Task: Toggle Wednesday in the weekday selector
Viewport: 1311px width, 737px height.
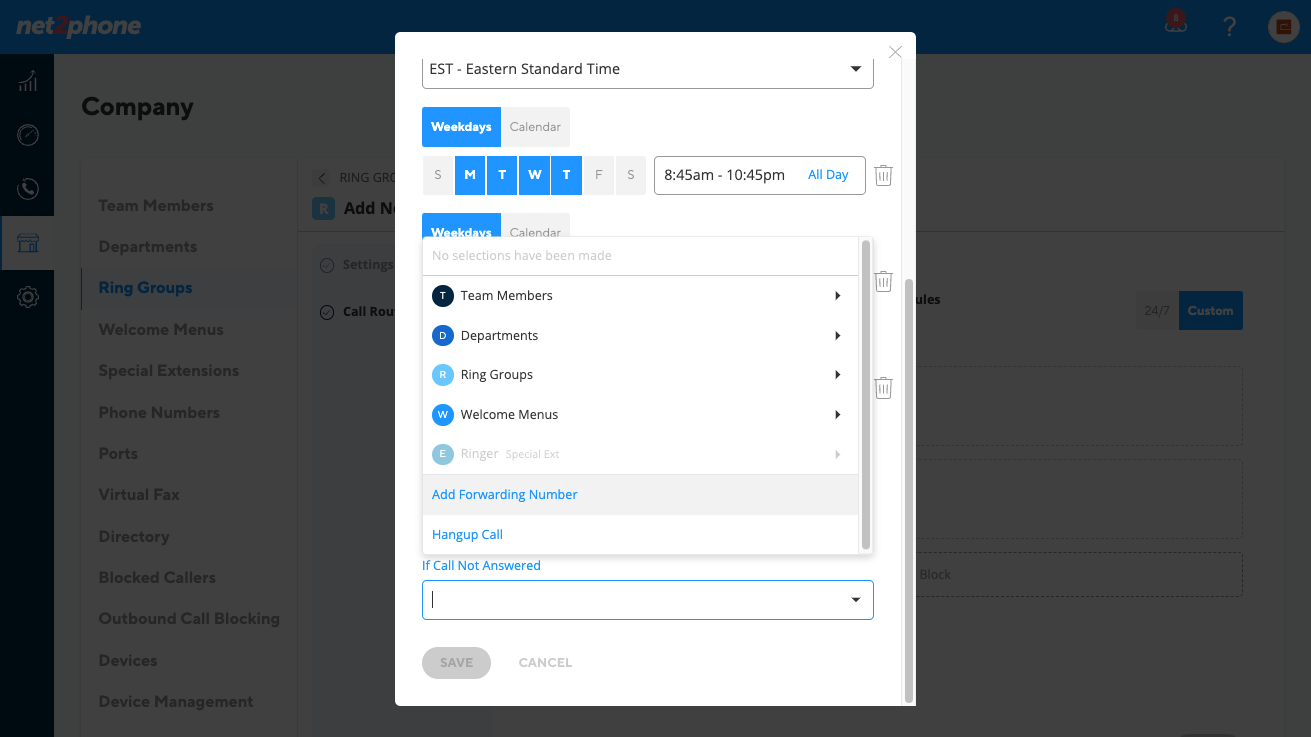Action: point(535,175)
